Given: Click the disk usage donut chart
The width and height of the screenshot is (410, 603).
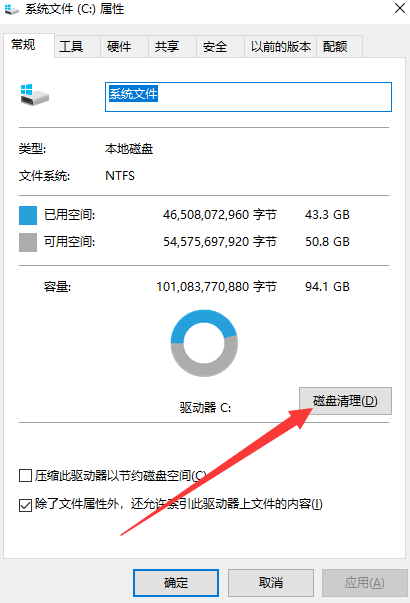Looking at the screenshot, I should click(x=204, y=343).
